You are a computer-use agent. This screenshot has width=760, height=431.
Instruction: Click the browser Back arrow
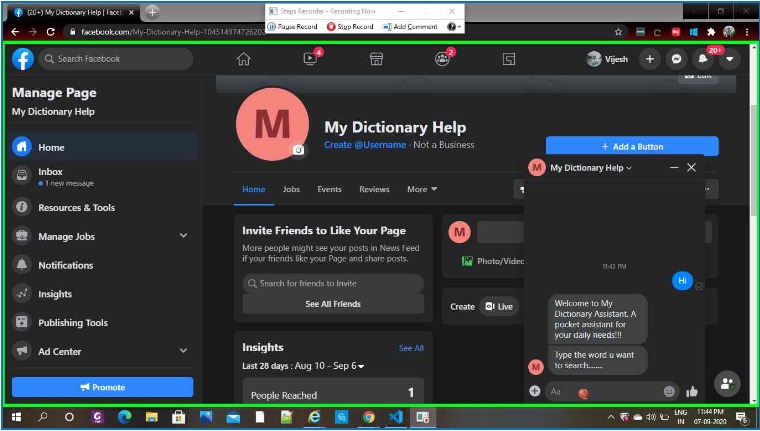pyautogui.click(x=15, y=32)
